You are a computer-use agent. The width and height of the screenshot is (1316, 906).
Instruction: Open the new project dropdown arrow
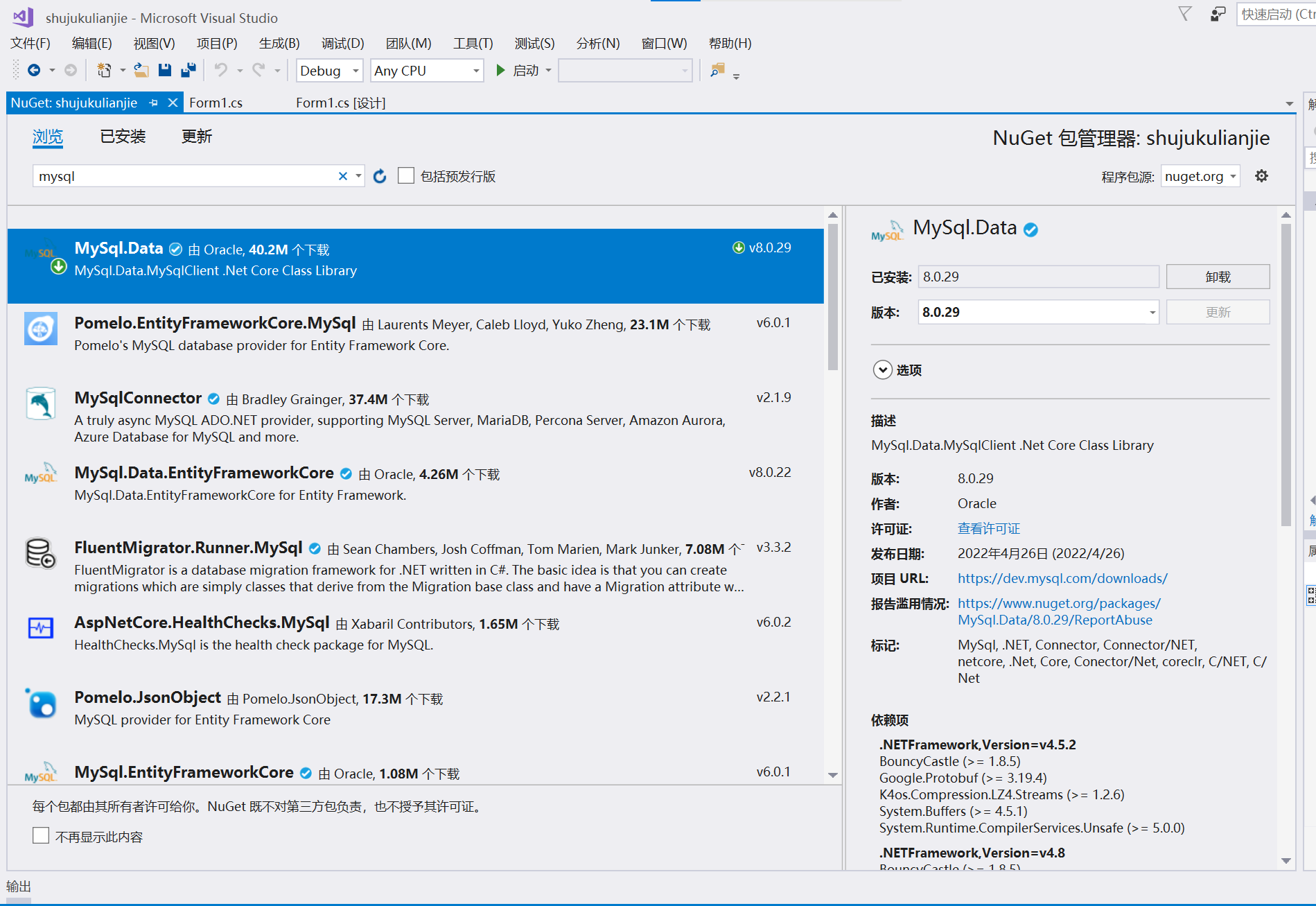pyautogui.click(x=123, y=70)
